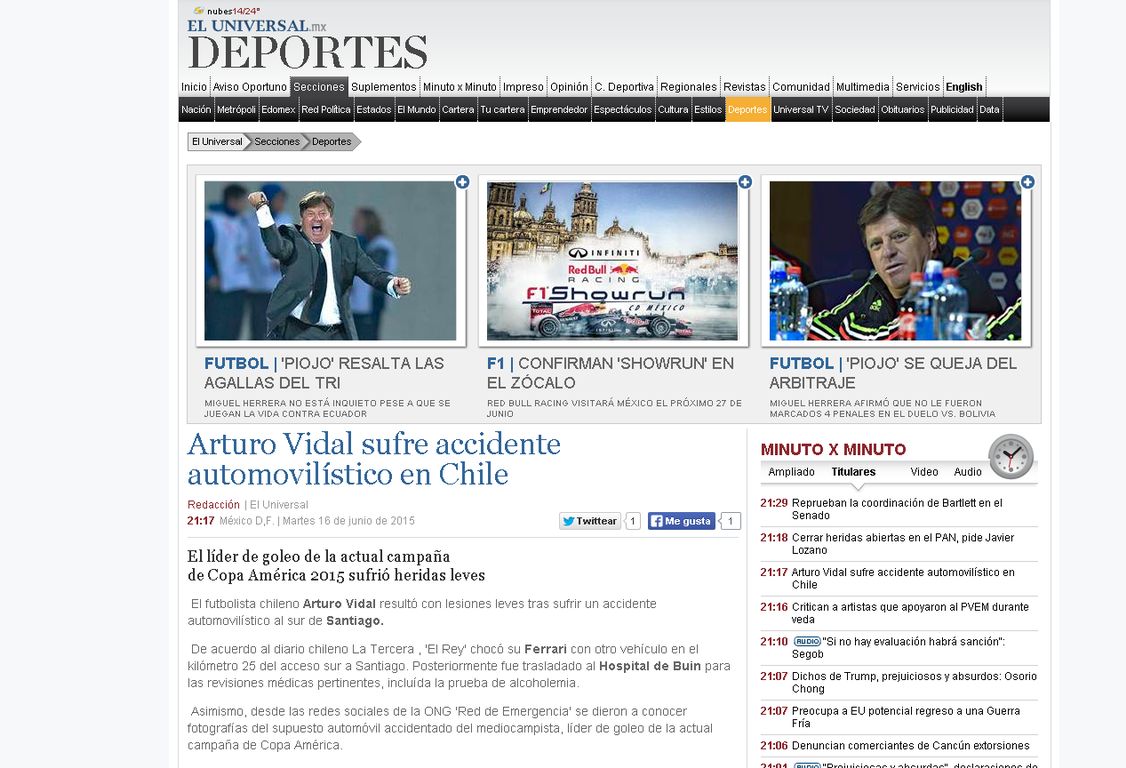This screenshot has height=768, width=1126.
Task: Open 21:29 Bartlett Senado headline
Action: tap(897, 509)
